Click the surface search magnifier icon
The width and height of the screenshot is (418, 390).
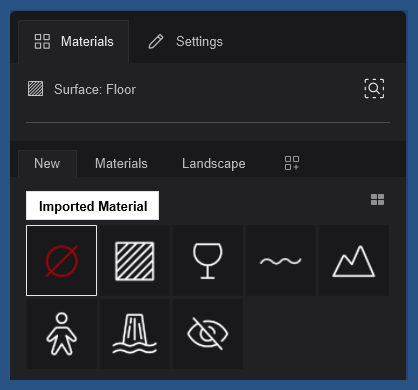point(374,89)
